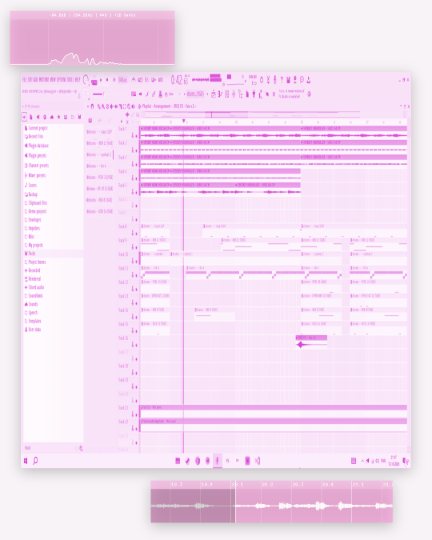Open the pattern selector dropdown
The height and width of the screenshot is (540, 432).
[x=195, y=94]
